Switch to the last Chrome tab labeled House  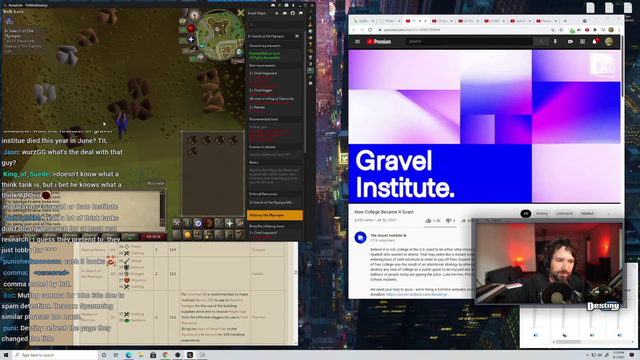click(x=546, y=21)
